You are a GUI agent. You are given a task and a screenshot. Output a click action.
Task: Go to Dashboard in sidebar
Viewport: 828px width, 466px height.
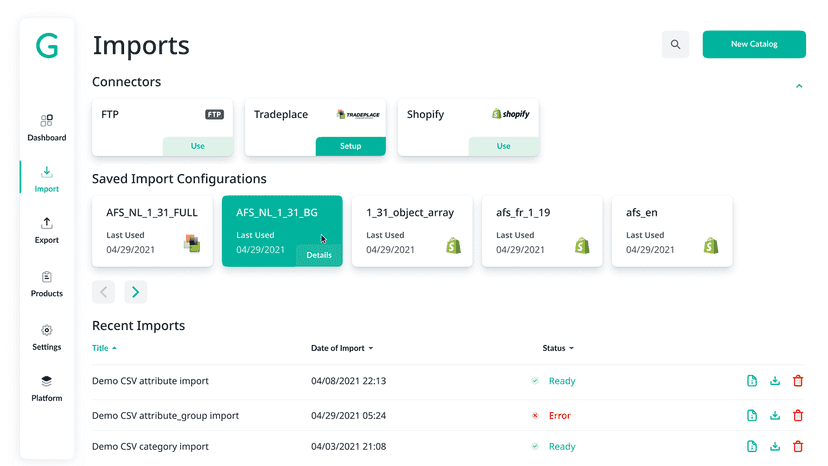point(46,128)
